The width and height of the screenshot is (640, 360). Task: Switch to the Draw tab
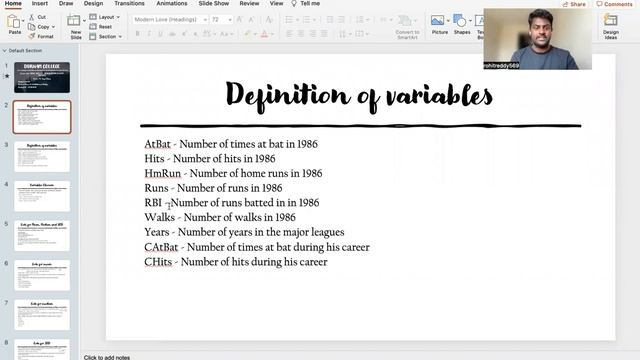pyautogui.click(x=66, y=3)
